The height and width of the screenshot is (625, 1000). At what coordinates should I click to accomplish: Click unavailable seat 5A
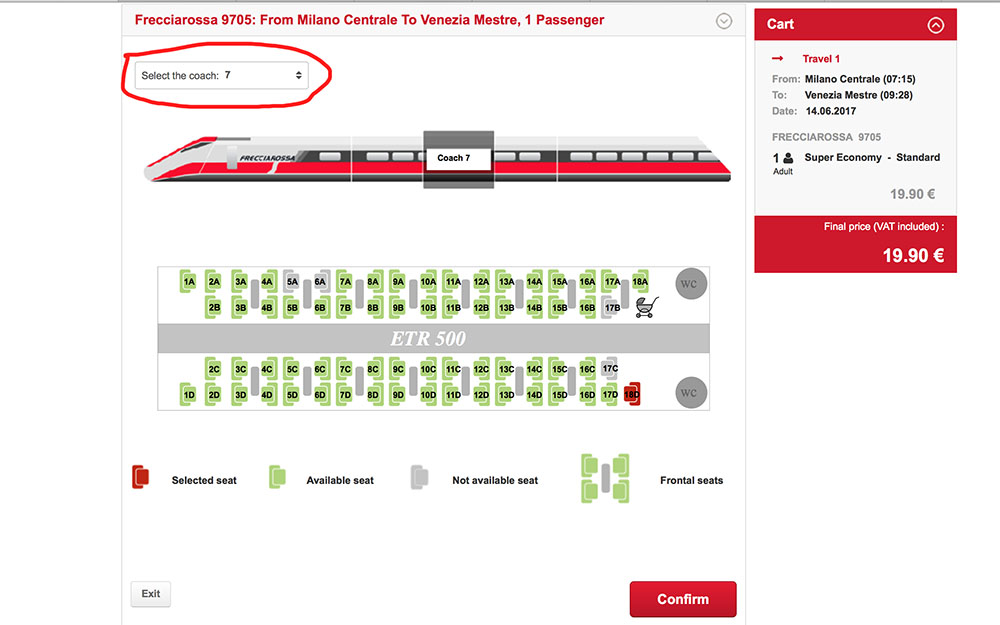point(292,281)
